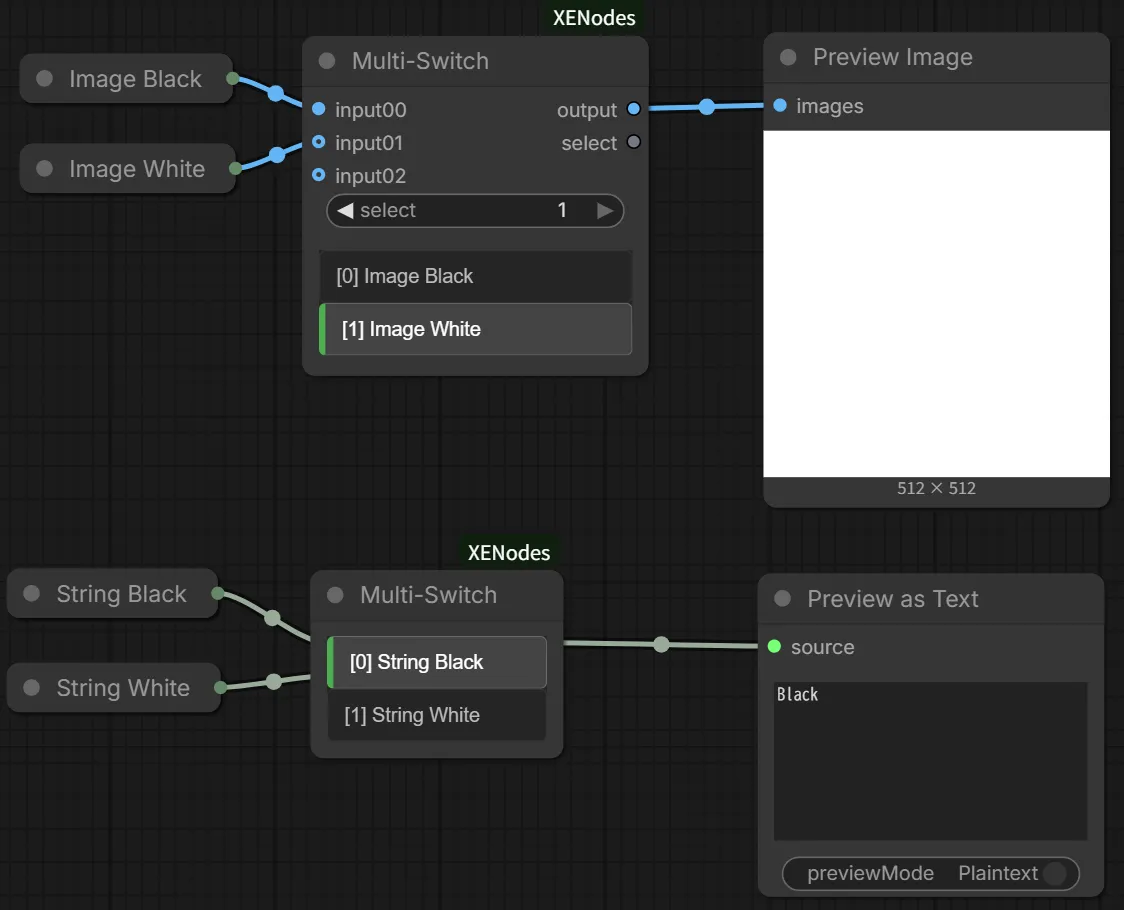Click the Preview as Text node's collapse dot
Screen dimensions: 1124x910
click(x=783, y=599)
